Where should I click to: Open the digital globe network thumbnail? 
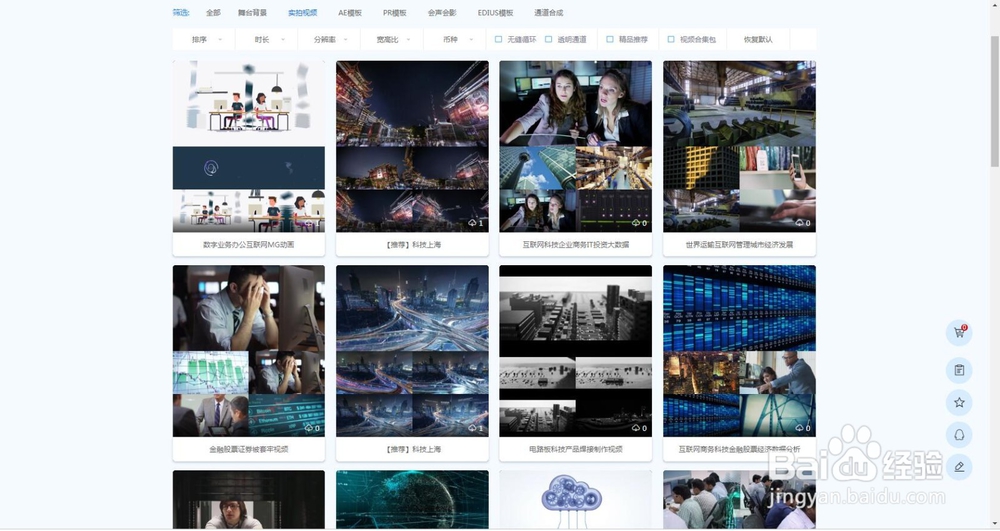coord(413,500)
